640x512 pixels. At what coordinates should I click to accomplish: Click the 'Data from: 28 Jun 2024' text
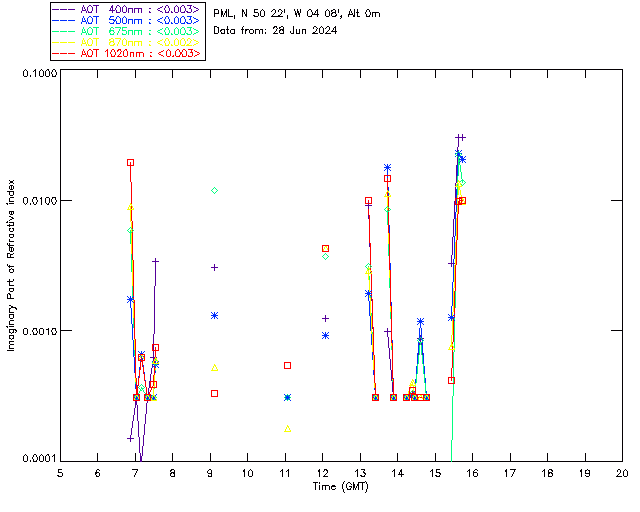[275, 30]
